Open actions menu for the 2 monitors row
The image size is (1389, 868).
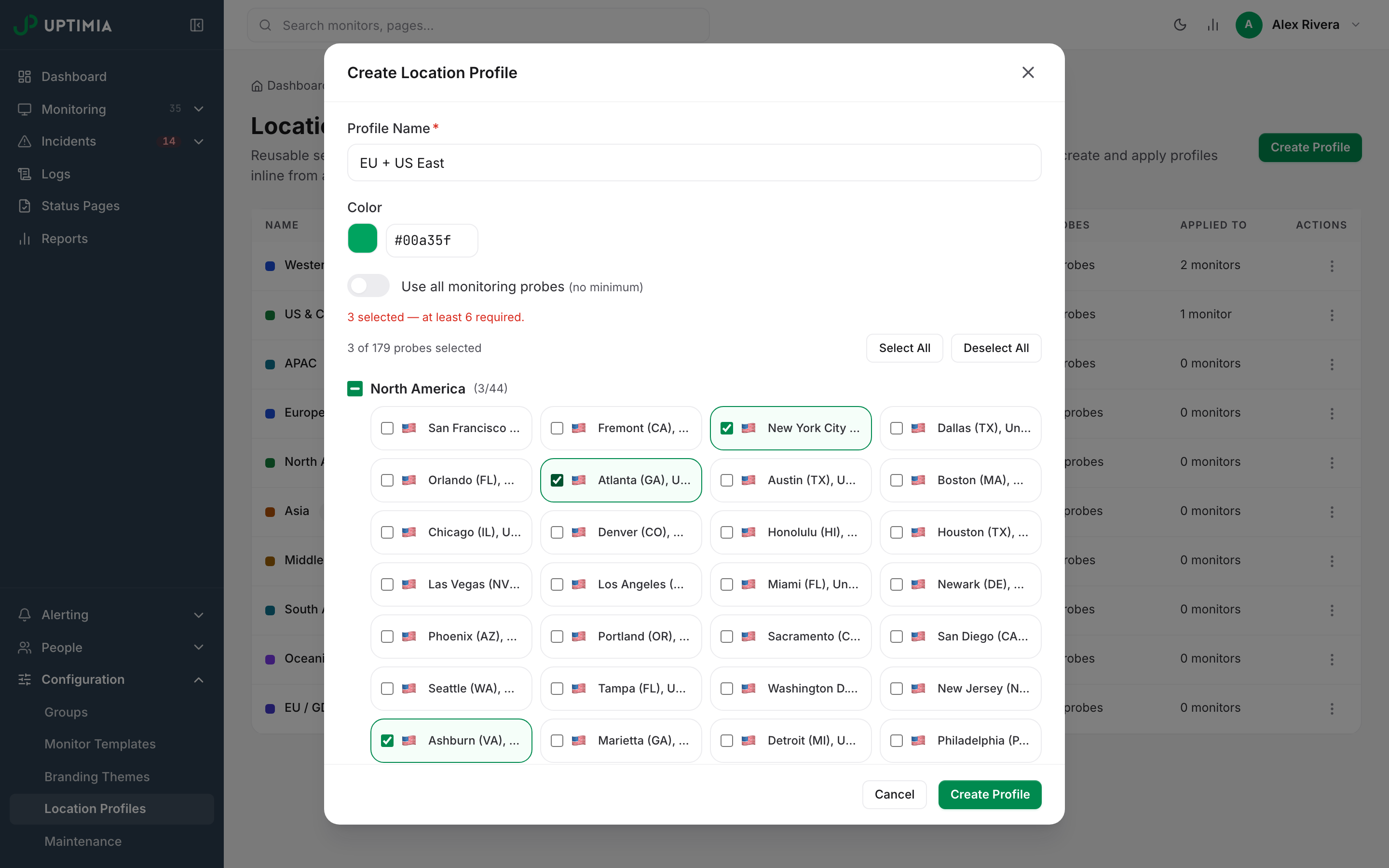pyautogui.click(x=1332, y=266)
